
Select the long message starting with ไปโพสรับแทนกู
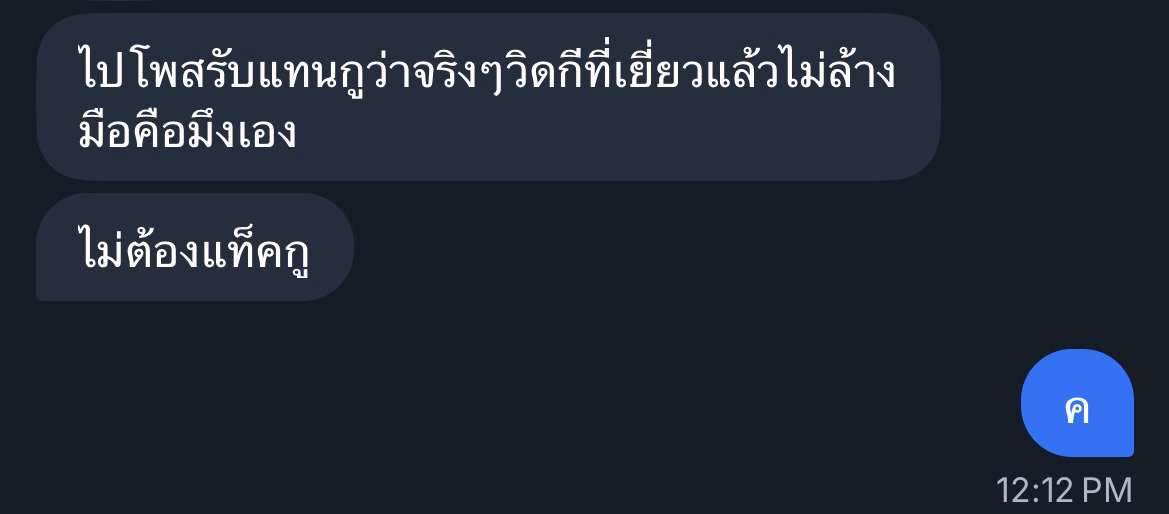click(x=488, y=97)
